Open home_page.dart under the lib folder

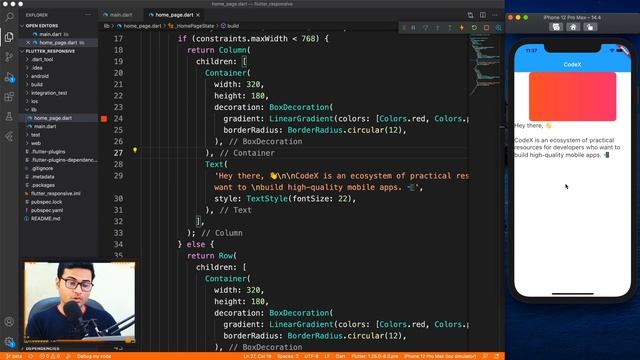pos(53,118)
